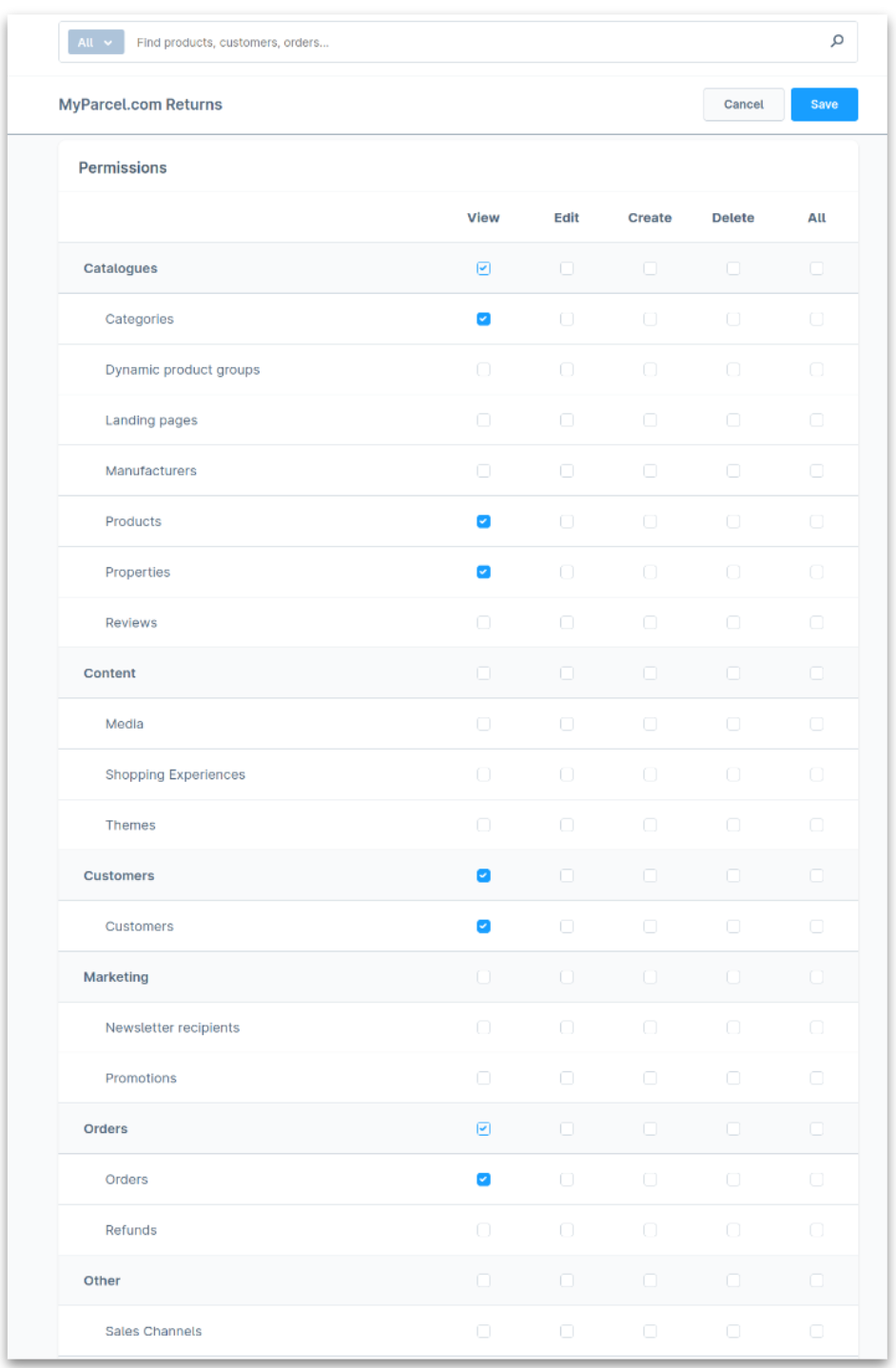Toggle View checkbox for the Content section
The image size is (896, 1368).
click(484, 673)
